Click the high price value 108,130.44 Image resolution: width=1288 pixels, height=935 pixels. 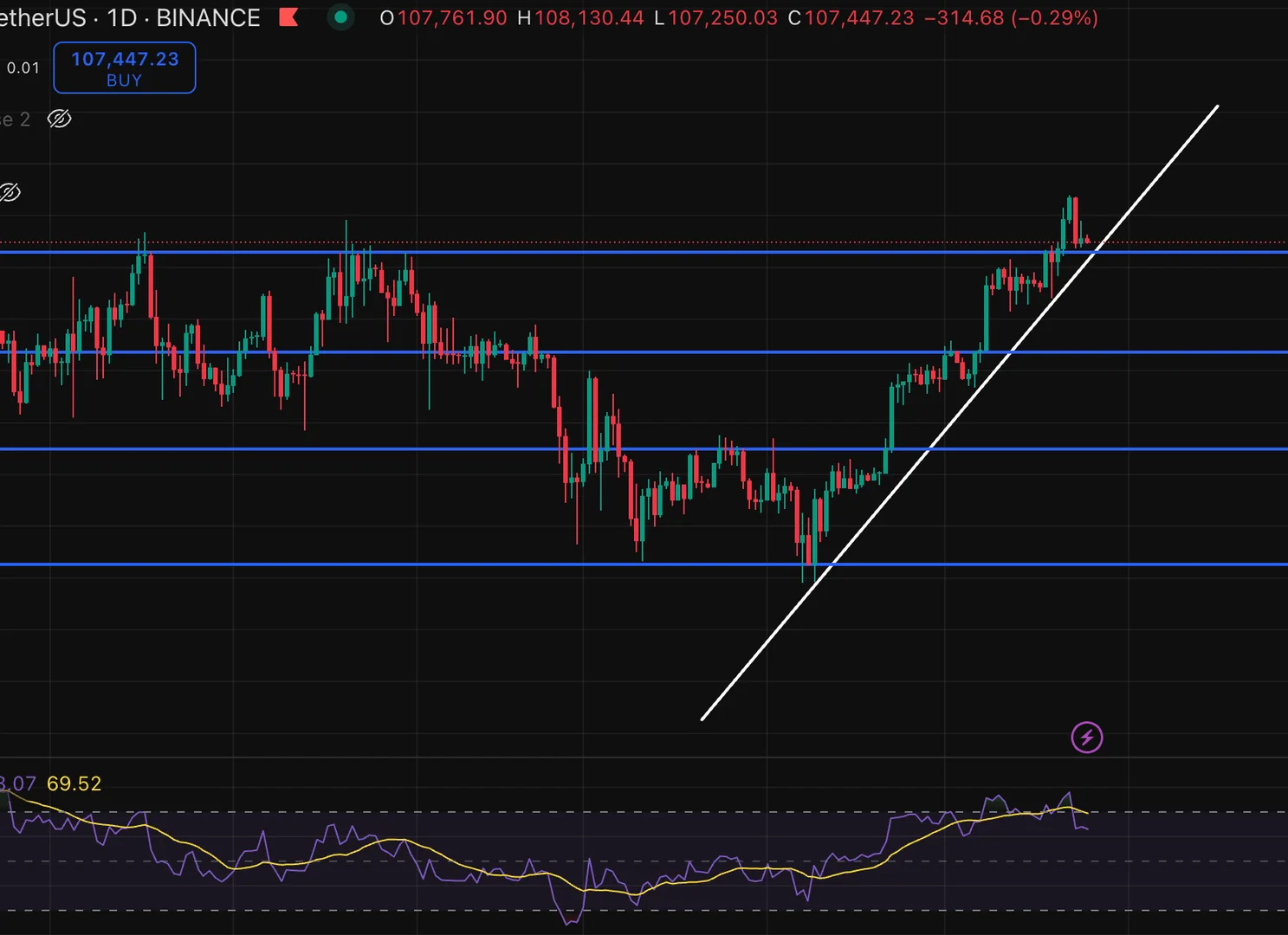click(589, 17)
